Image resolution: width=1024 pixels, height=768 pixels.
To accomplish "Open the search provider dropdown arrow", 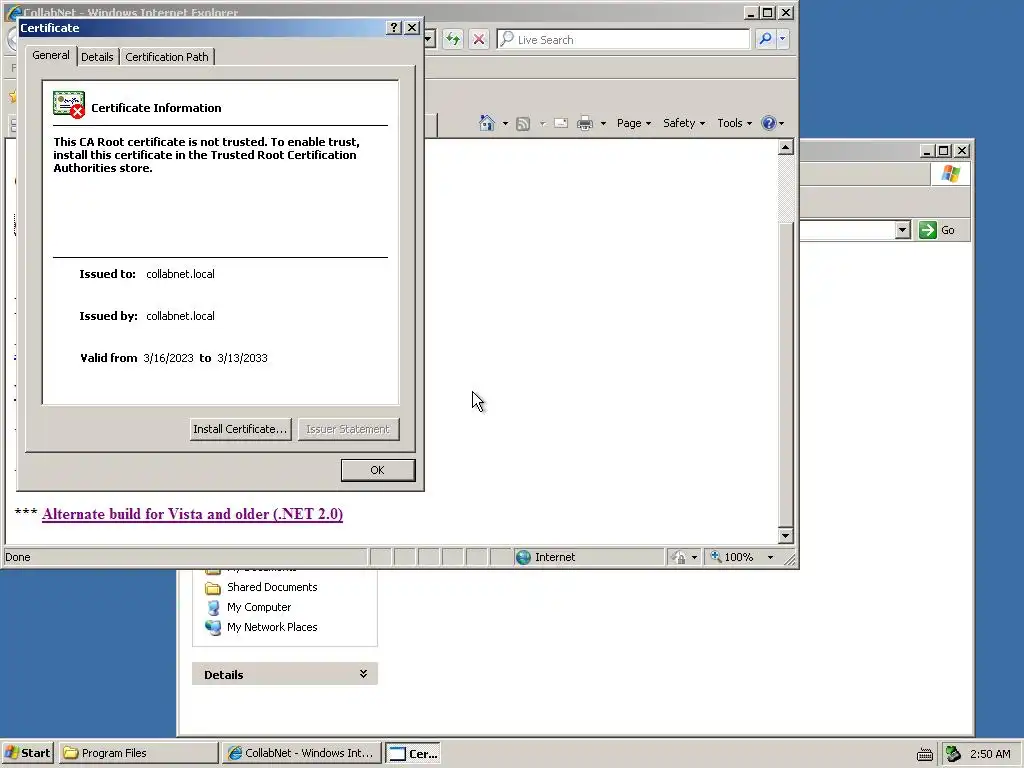I will 782,39.
